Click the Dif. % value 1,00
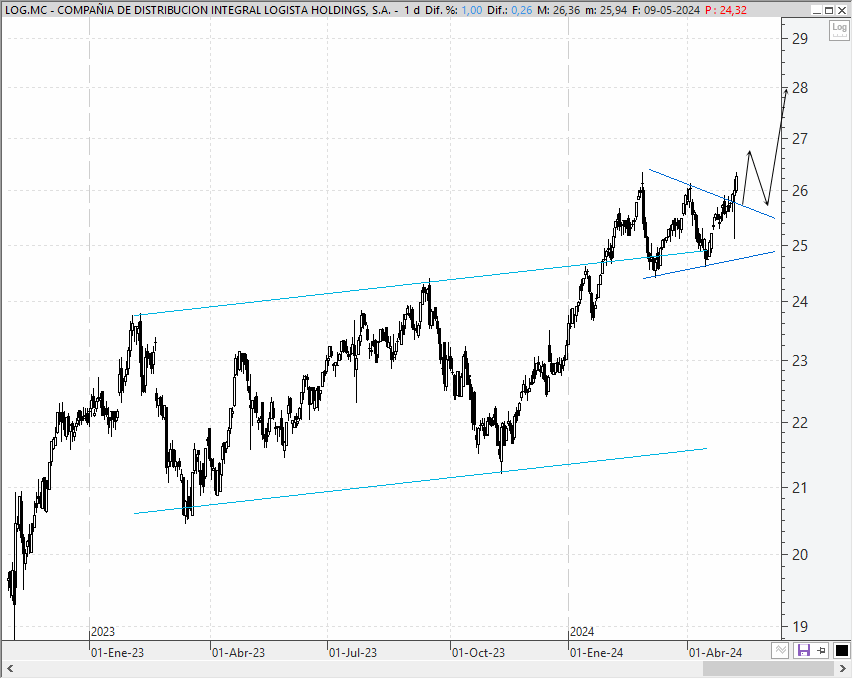The width and height of the screenshot is (853, 679). pos(472,10)
